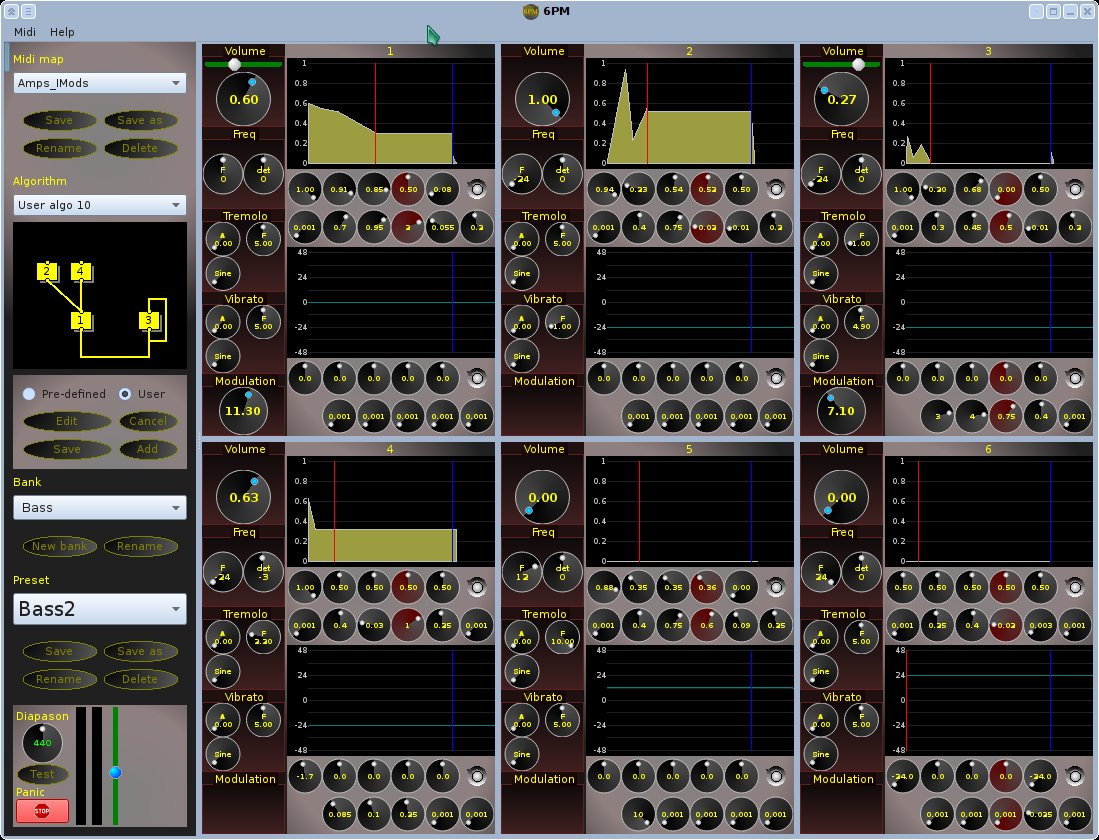This screenshot has height=840, width=1099.
Task: Click operator 1 vibrato Sine waveform icon
Action: pyautogui.click(x=223, y=356)
